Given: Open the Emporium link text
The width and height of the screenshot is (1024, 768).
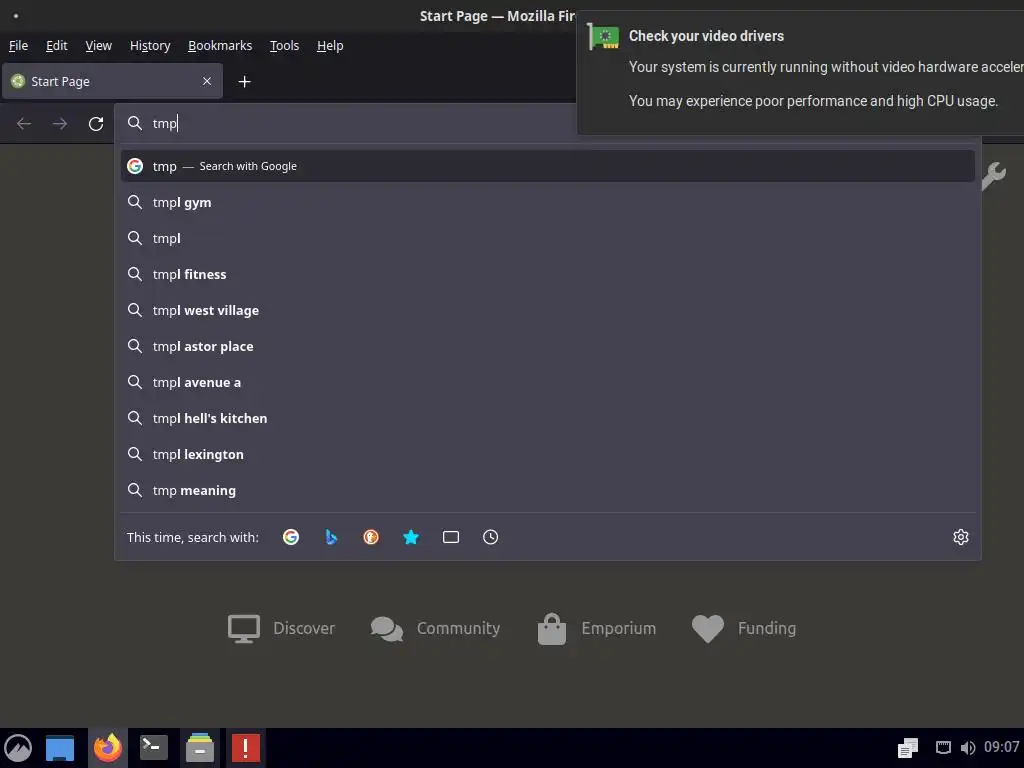Looking at the screenshot, I should coord(618,628).
